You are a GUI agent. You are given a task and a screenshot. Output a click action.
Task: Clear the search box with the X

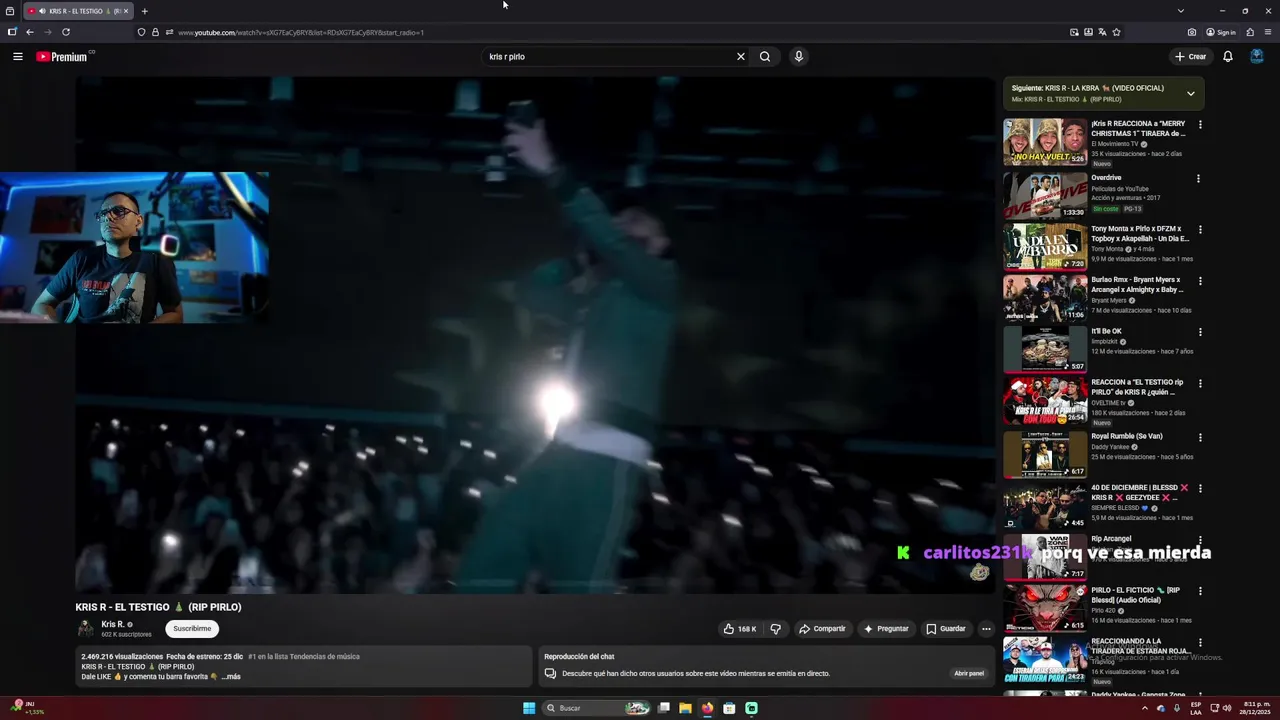(741, 57)
